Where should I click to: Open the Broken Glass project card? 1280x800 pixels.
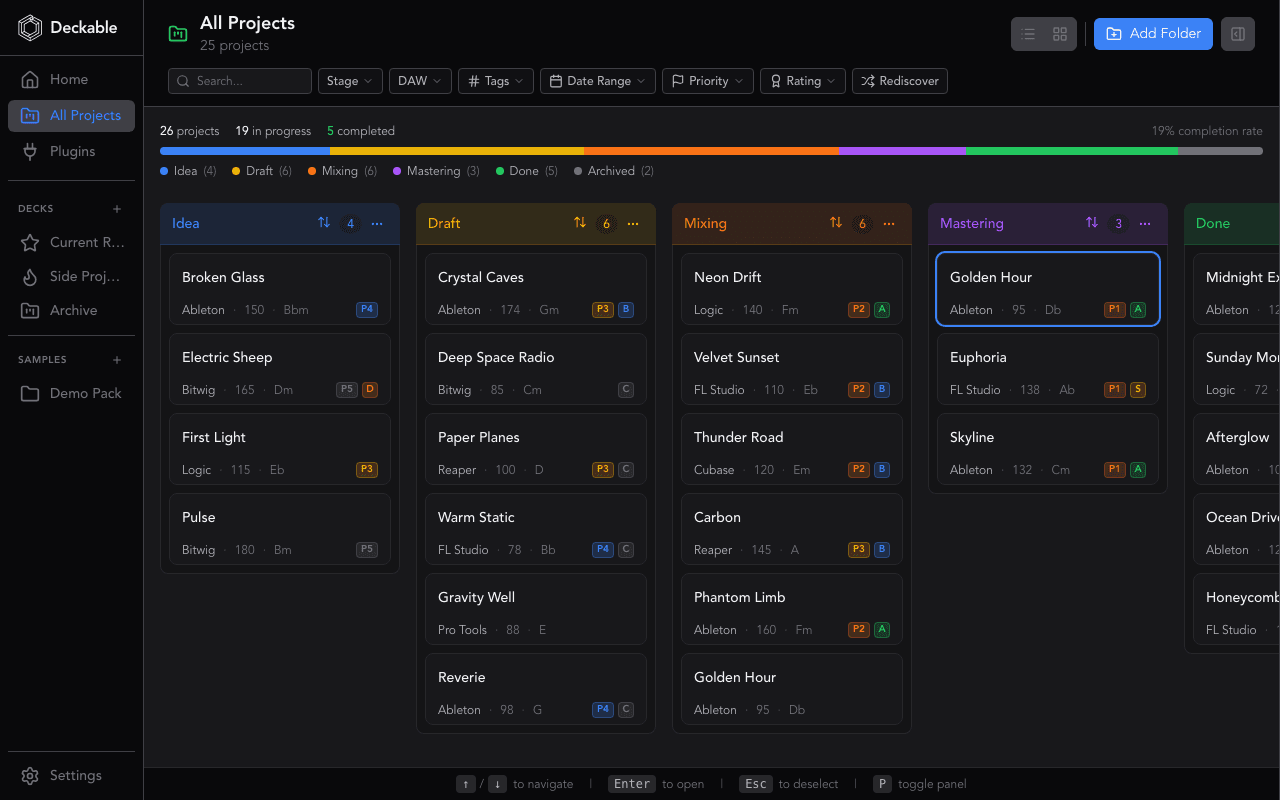pos(280,289)
